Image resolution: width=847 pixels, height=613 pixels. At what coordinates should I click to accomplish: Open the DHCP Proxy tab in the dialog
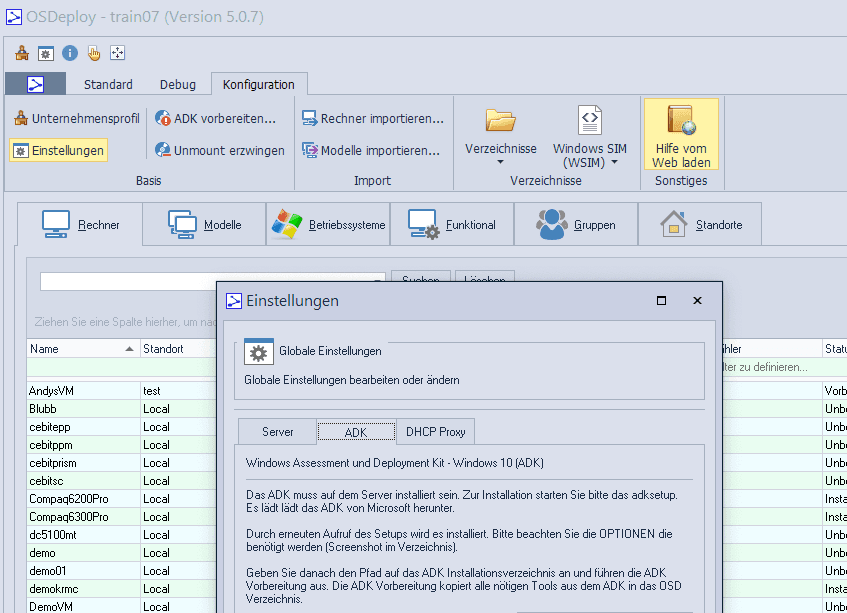click(x=435, y=431)
